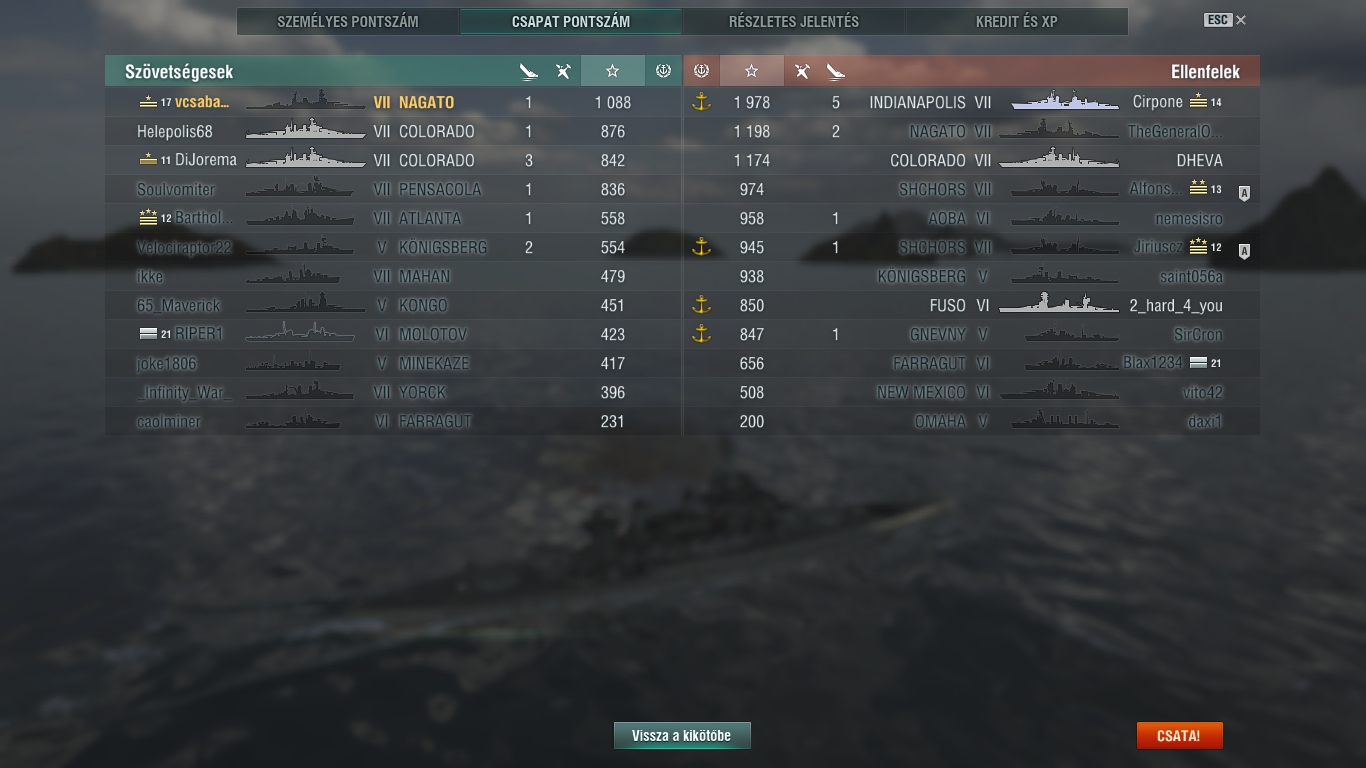Close the results screen with ESC X
Screen dimensions: 1366x768
[1225, 20]
